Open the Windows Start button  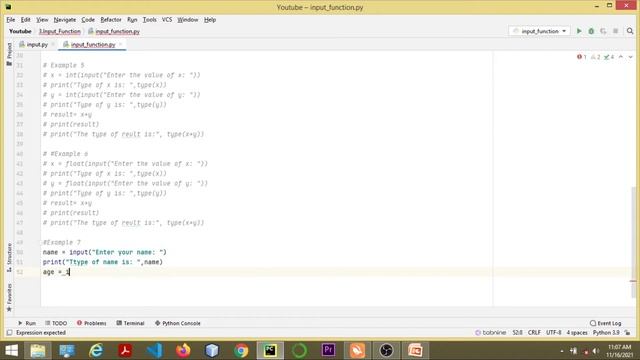pos(11,350)
